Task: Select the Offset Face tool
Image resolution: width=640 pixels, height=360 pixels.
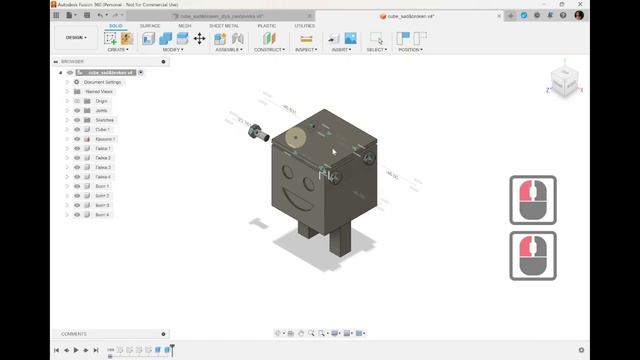Action: click(182, 38)
